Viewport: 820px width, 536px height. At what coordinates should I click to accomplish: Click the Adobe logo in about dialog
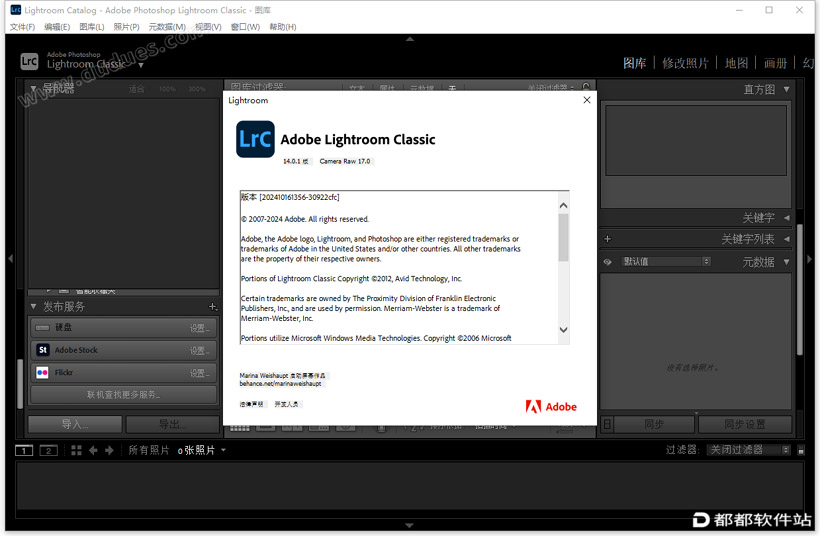[551, 407]
